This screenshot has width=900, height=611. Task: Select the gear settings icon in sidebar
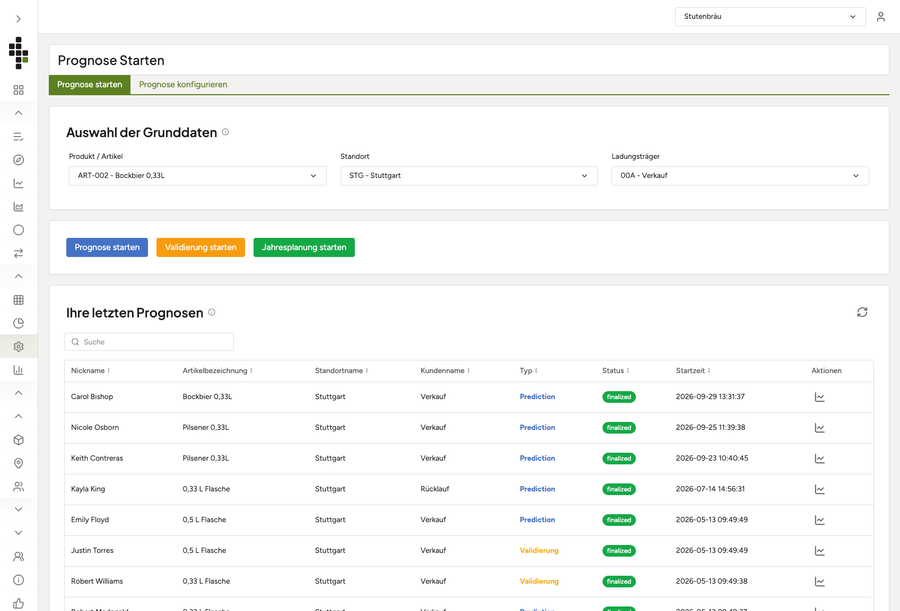tap(18, 347)
